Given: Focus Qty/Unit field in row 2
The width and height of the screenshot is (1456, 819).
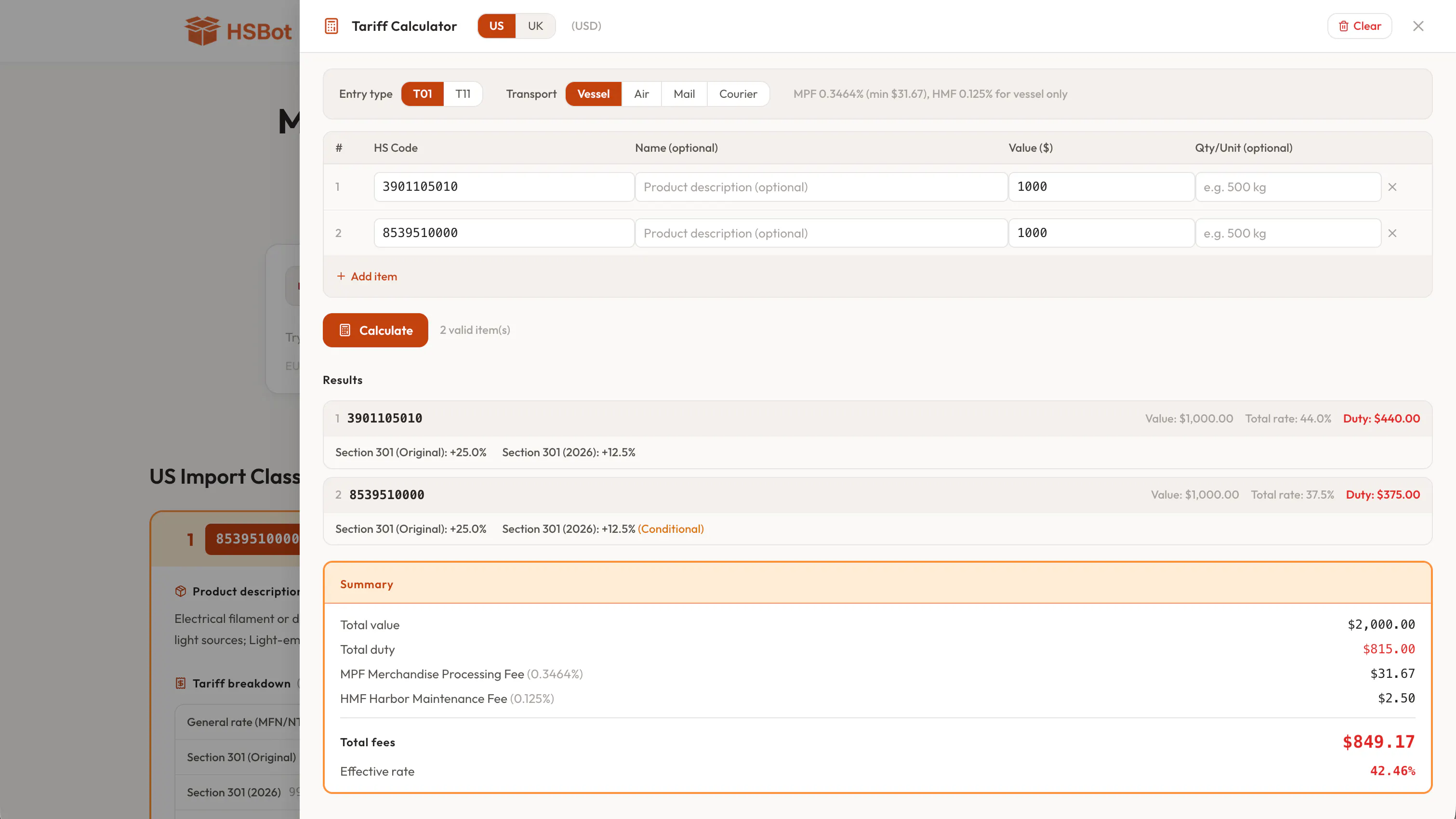Looking at the screenshot, I should 1288,233.
